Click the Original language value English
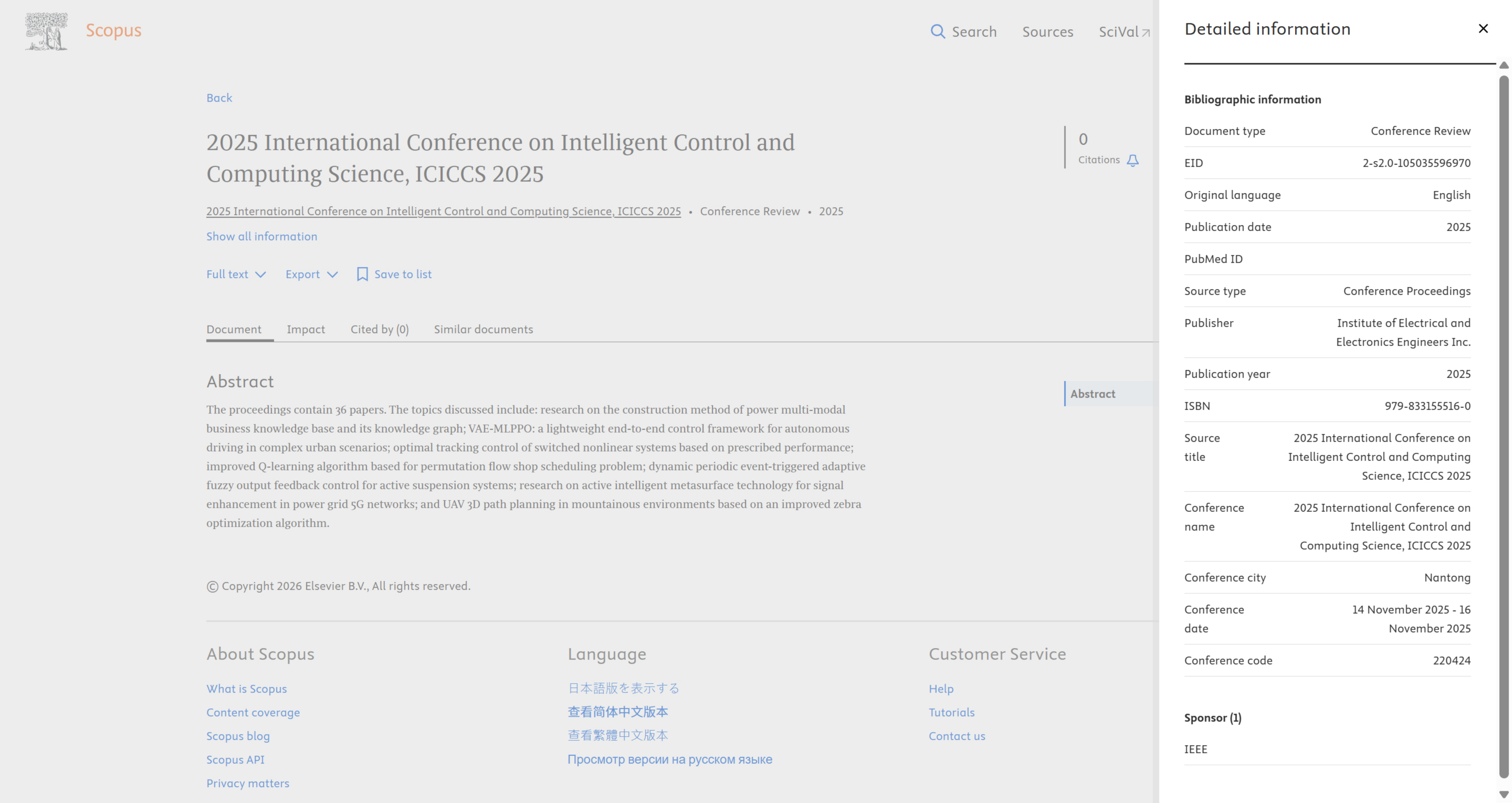The image size is (1512, 803). [x=1452, y=195]
